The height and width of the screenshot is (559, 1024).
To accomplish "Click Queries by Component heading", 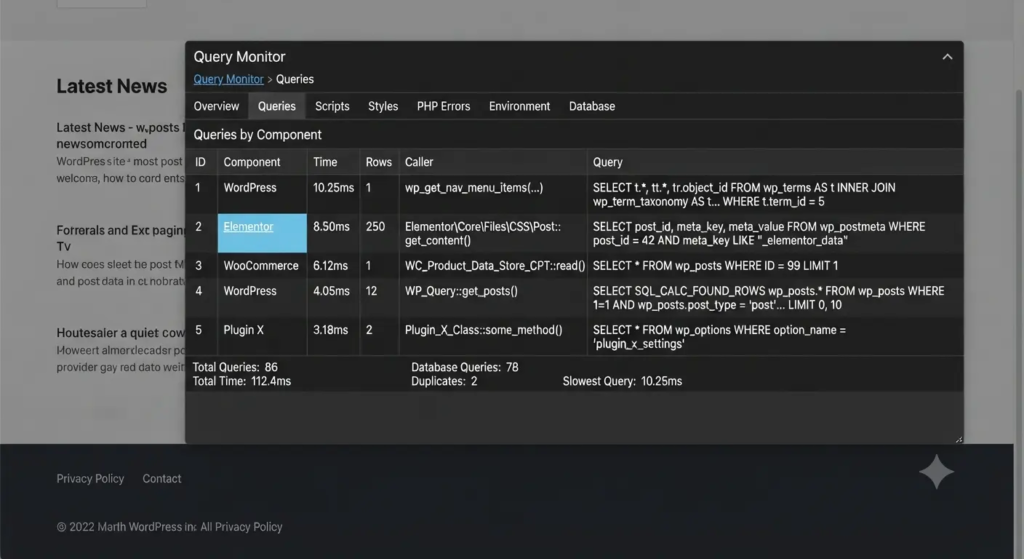I will (x=257, y=135).
